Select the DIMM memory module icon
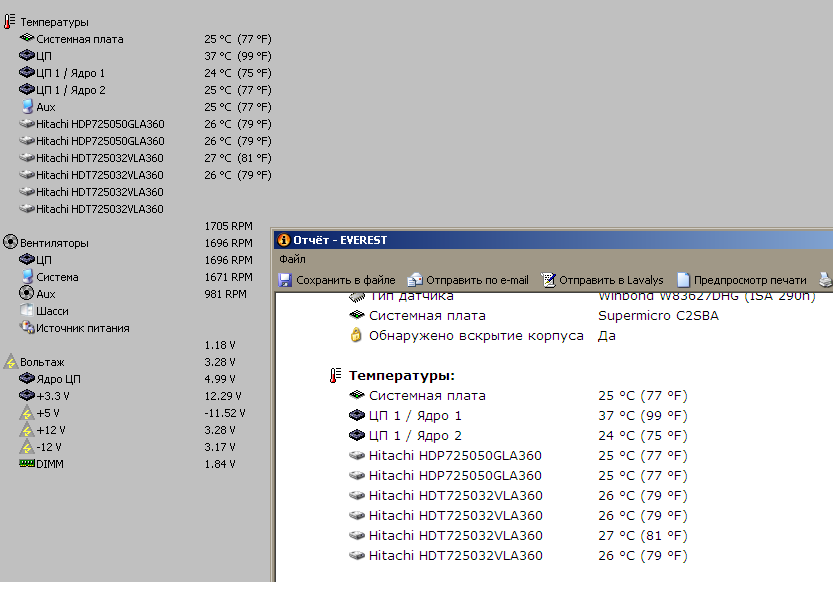The width and height of the screenshot is (833, 598). 27,463
